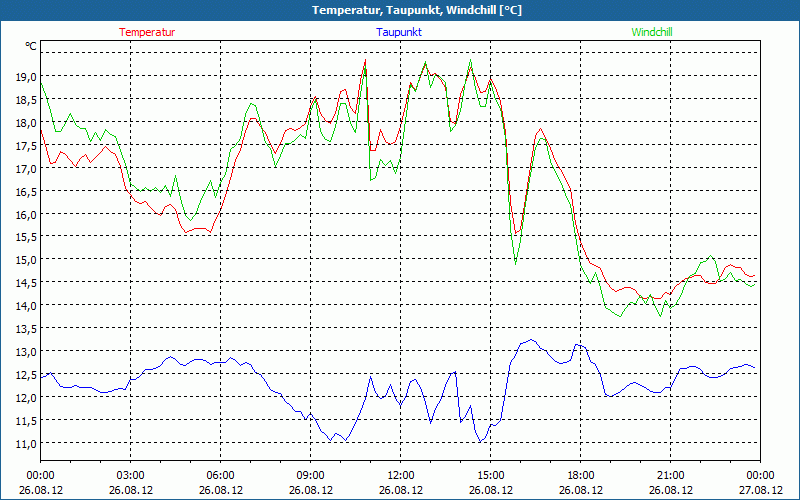Select the 19,0 y-axis value label
The width and height of the screenshot is (800, 500).
(25, 77)
